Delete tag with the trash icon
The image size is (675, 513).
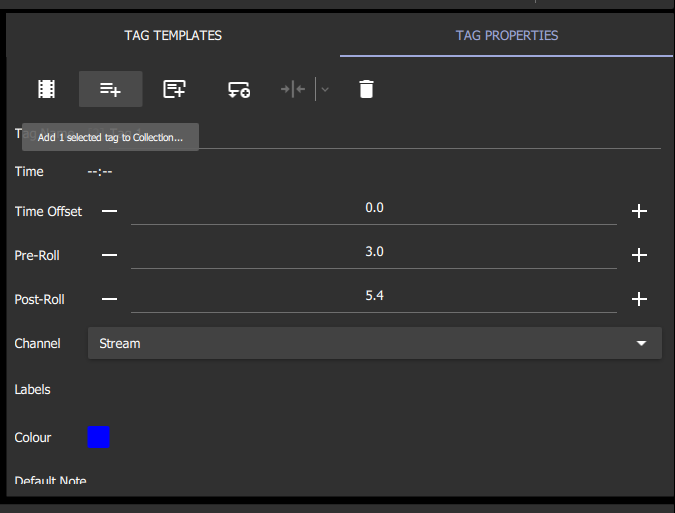pos(366,89)
